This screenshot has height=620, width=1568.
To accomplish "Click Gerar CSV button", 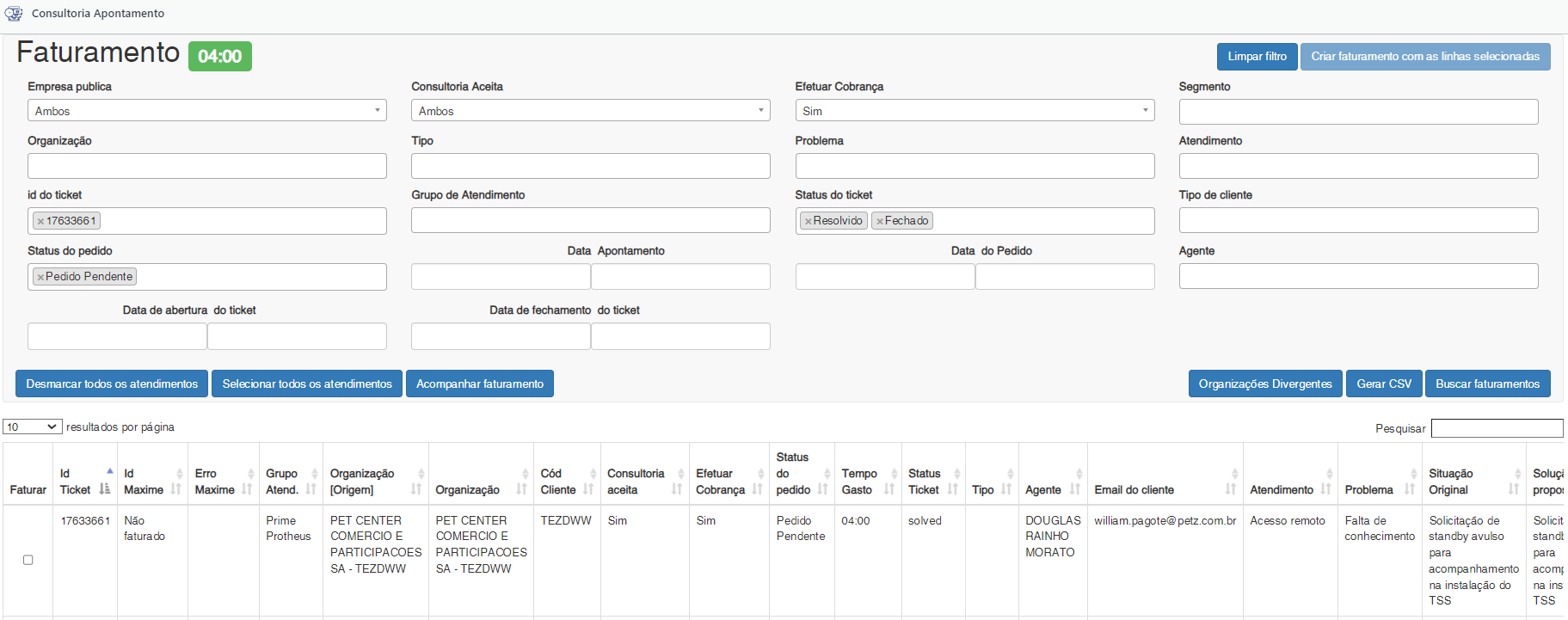I will click(1383, 384).
